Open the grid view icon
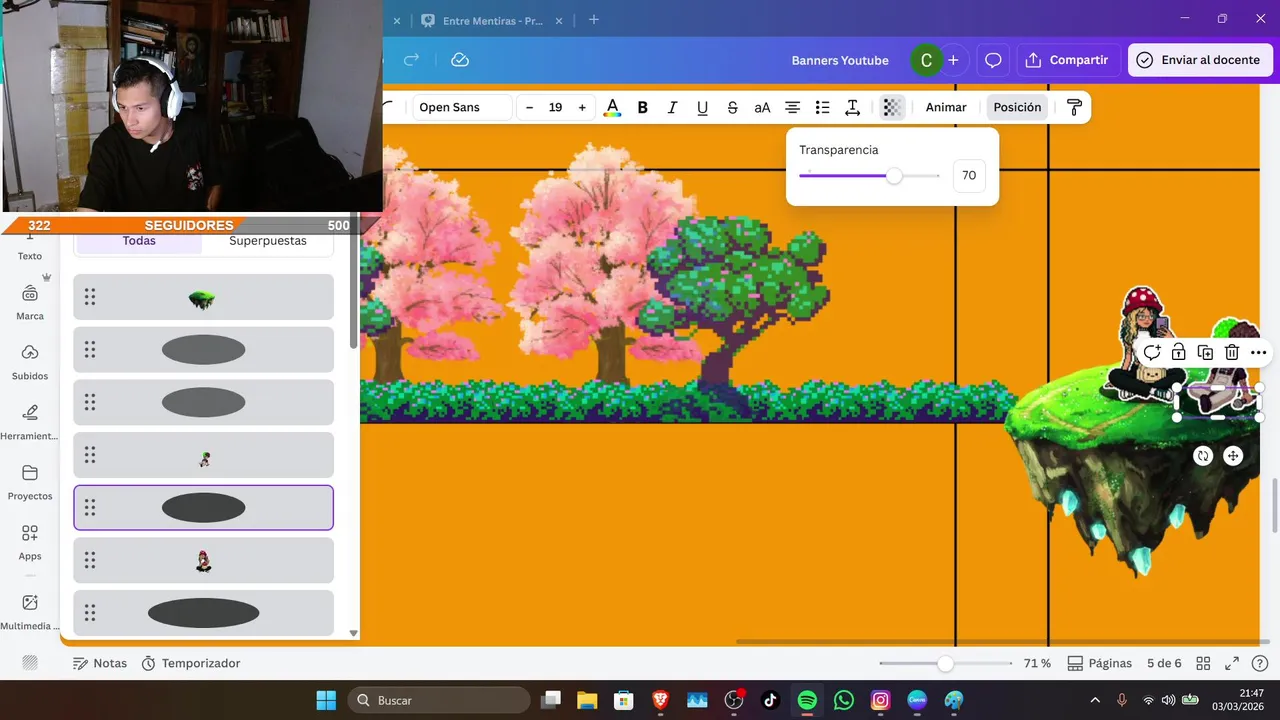The image size is (1280, 720). pyautogui.click(x=1203, y=663)
